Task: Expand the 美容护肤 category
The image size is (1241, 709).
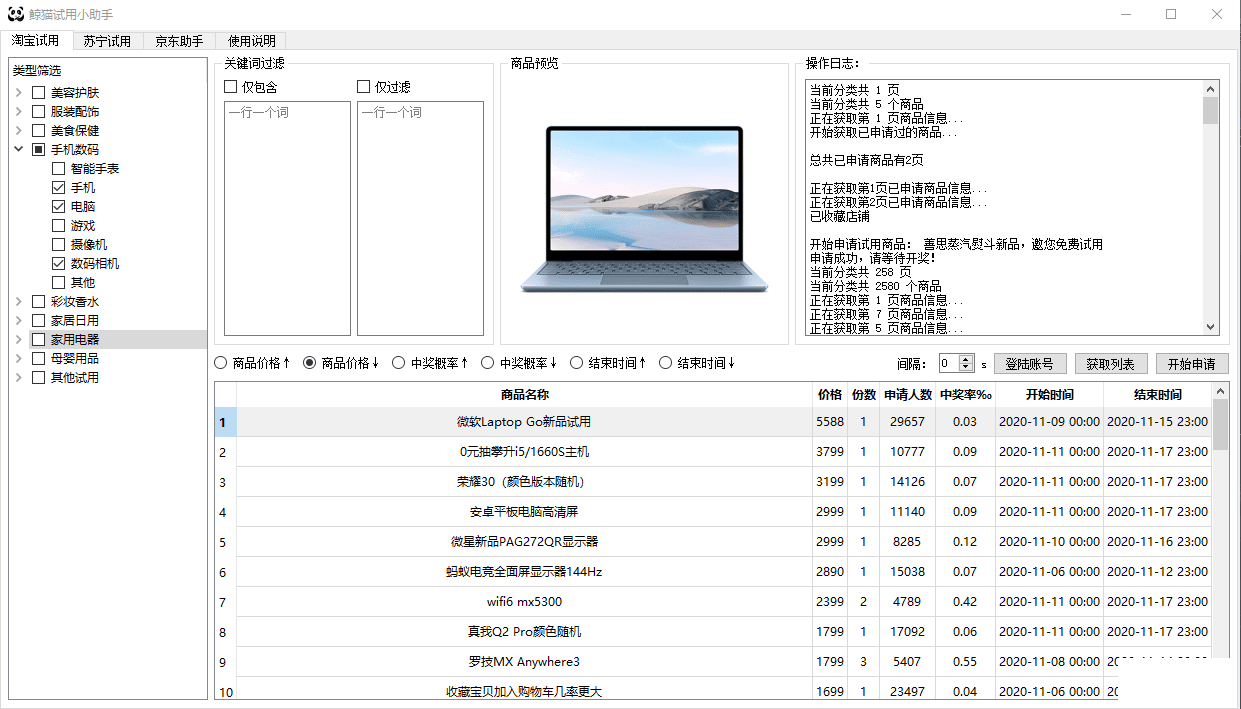Action: [x=18, y=93]
